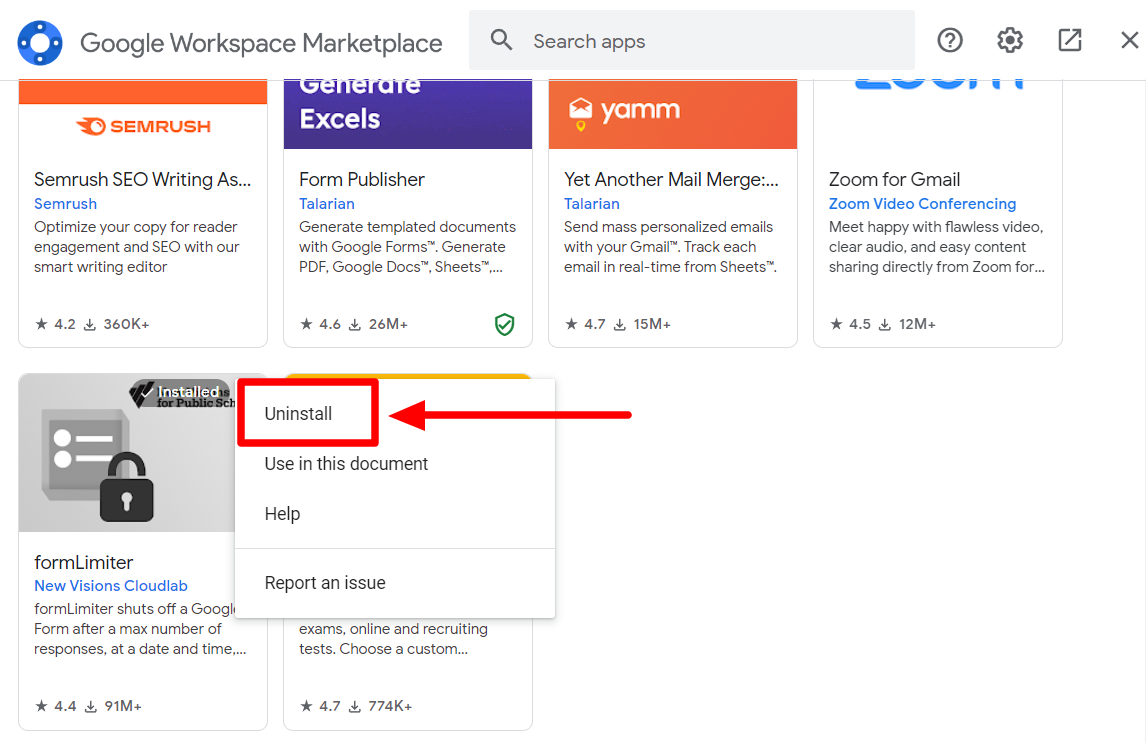Open the New Visions Cloudlab link
1146x746 pixels.
click(x=110, y=586)
